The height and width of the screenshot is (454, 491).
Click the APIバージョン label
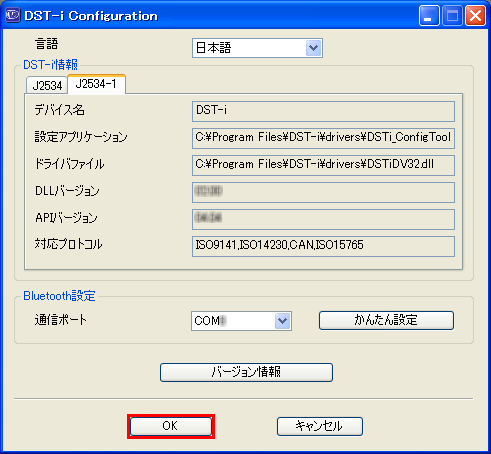tap(66, 218)
